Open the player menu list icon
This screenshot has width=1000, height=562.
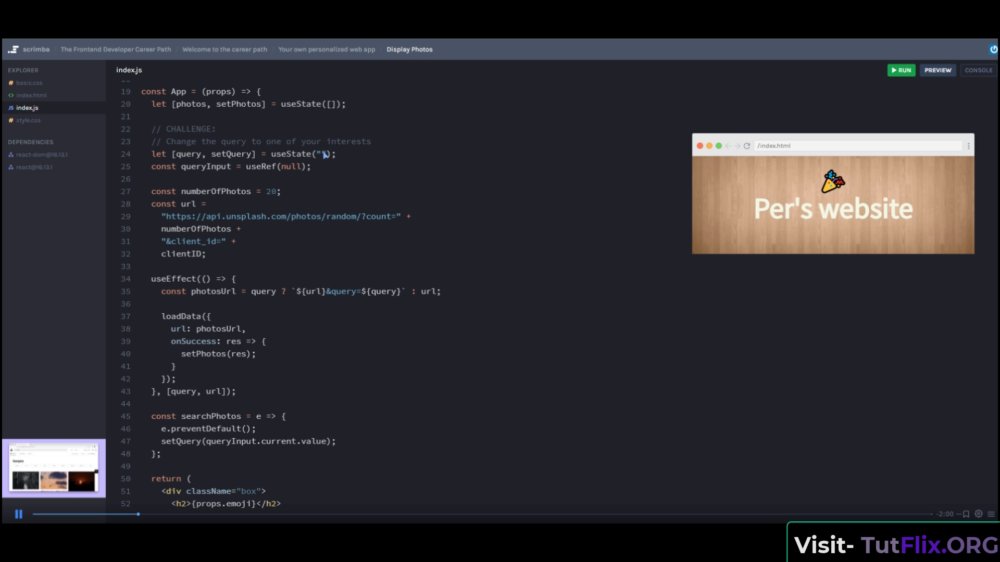coord(991,514)
